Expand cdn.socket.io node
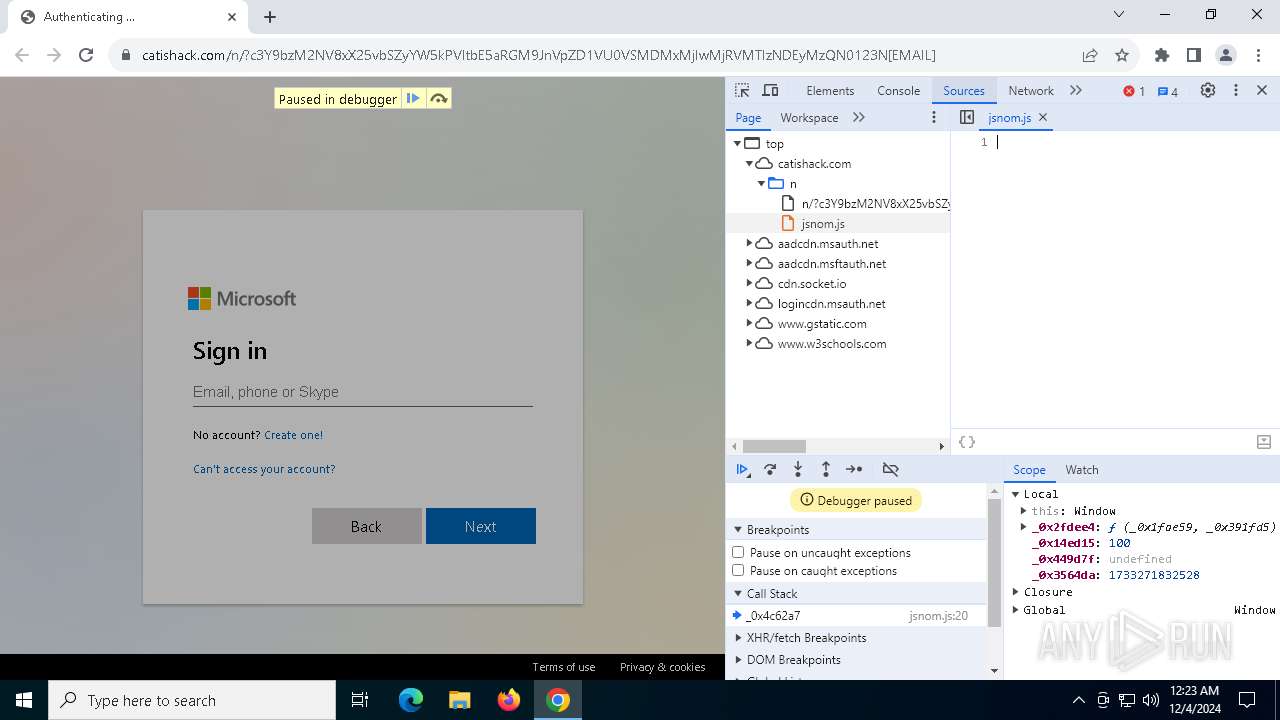 (749, 283)
